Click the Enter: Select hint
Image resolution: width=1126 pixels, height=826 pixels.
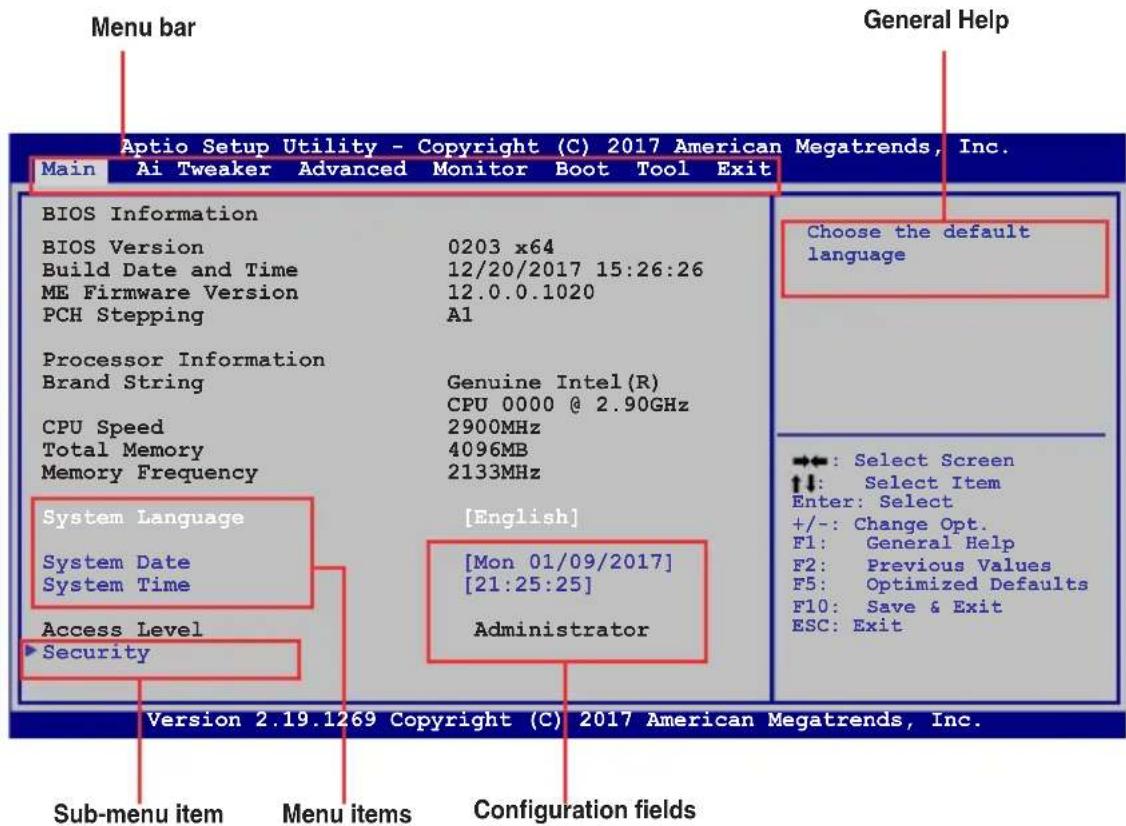click(x=873, y=502)
